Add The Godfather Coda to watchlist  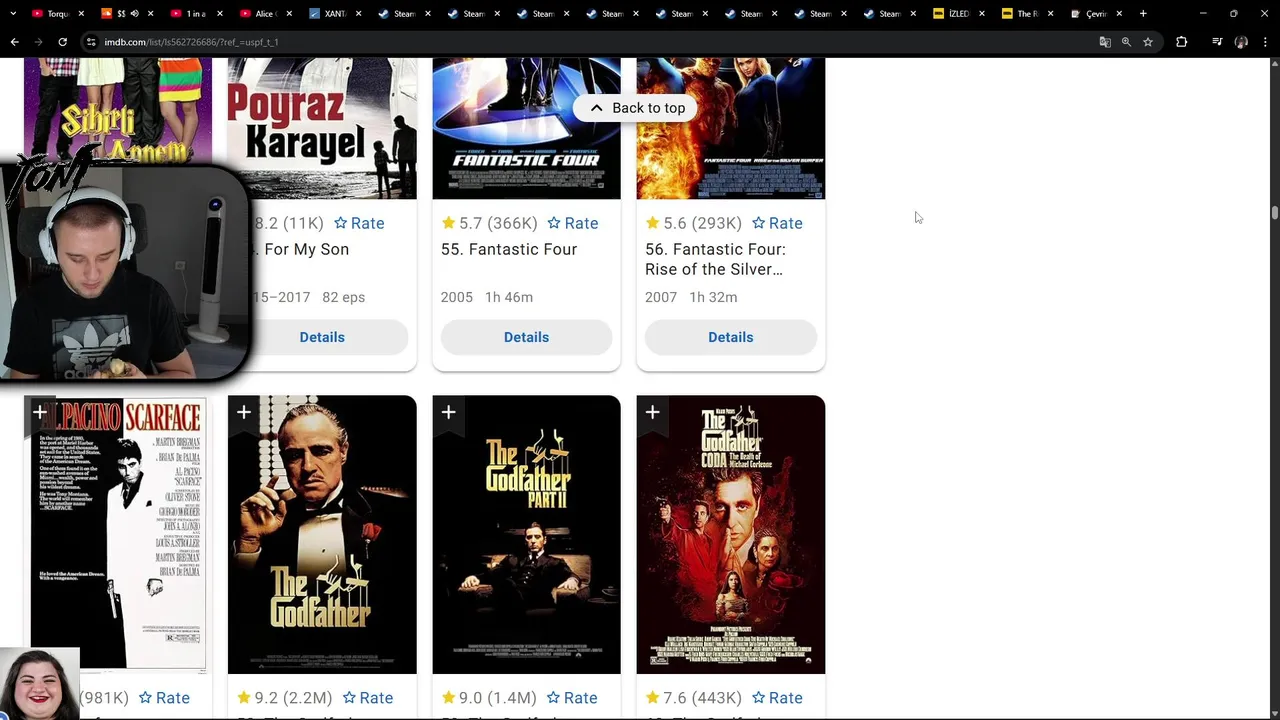(x=652, y=412)
